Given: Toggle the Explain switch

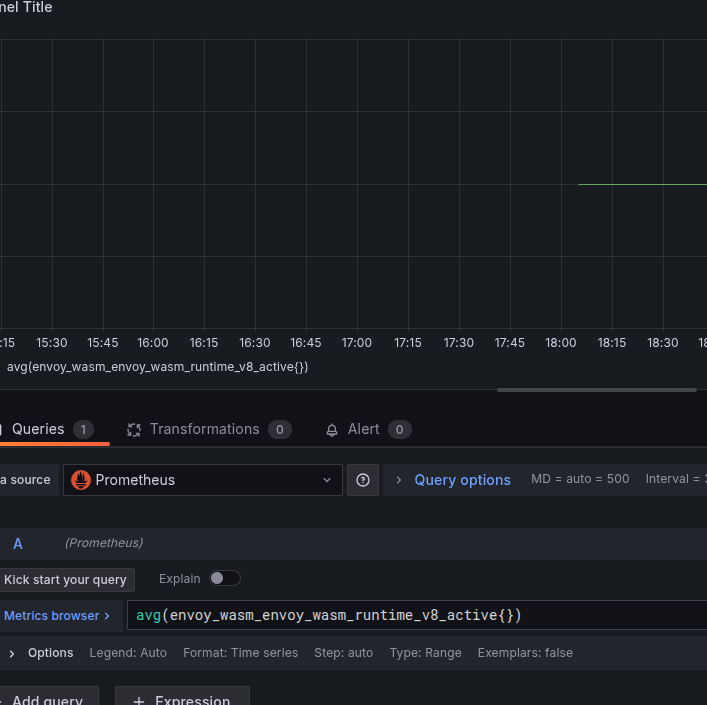Looking at the screenshot, I should point(225,578).
